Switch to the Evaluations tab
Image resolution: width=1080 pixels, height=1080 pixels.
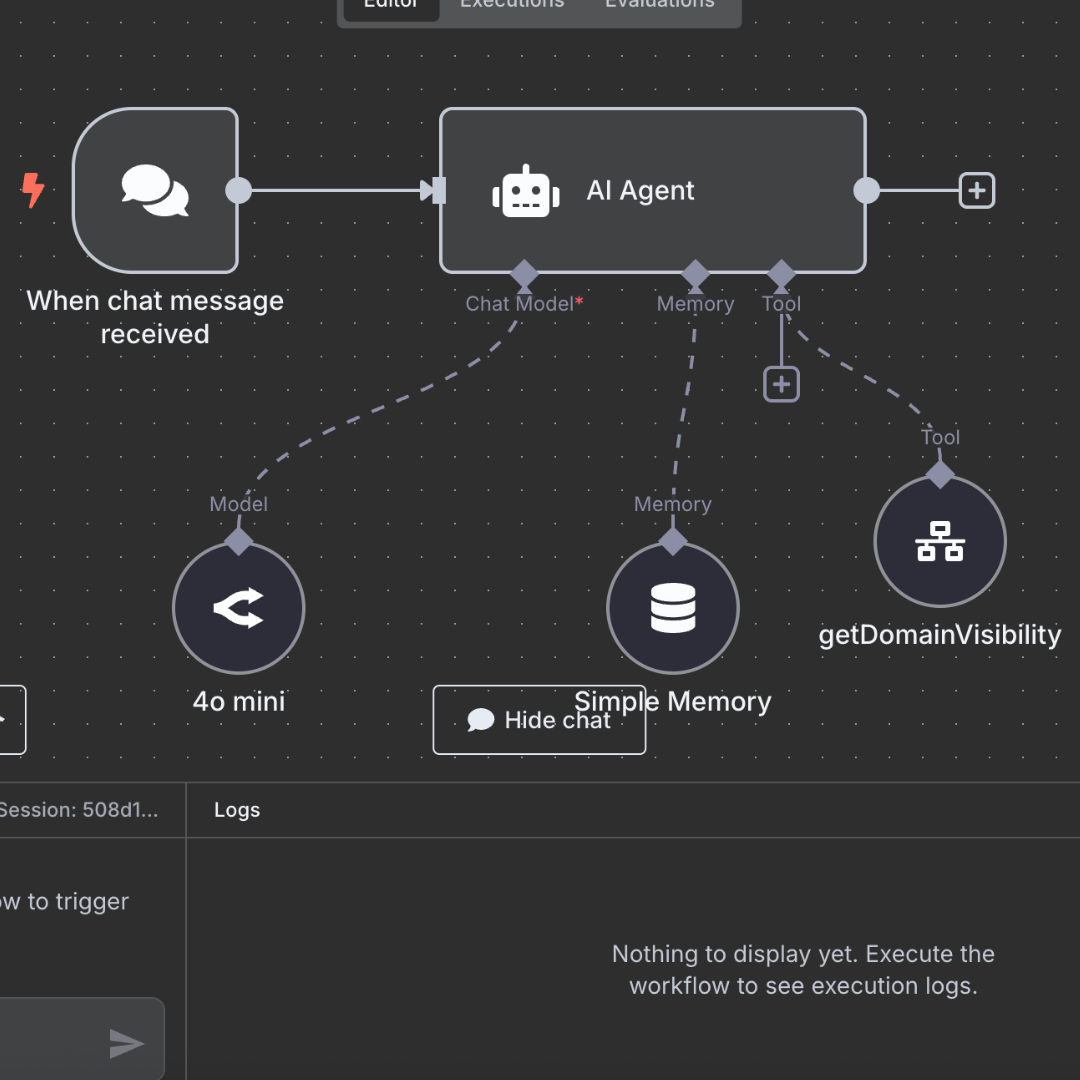(x=659, y=5)
